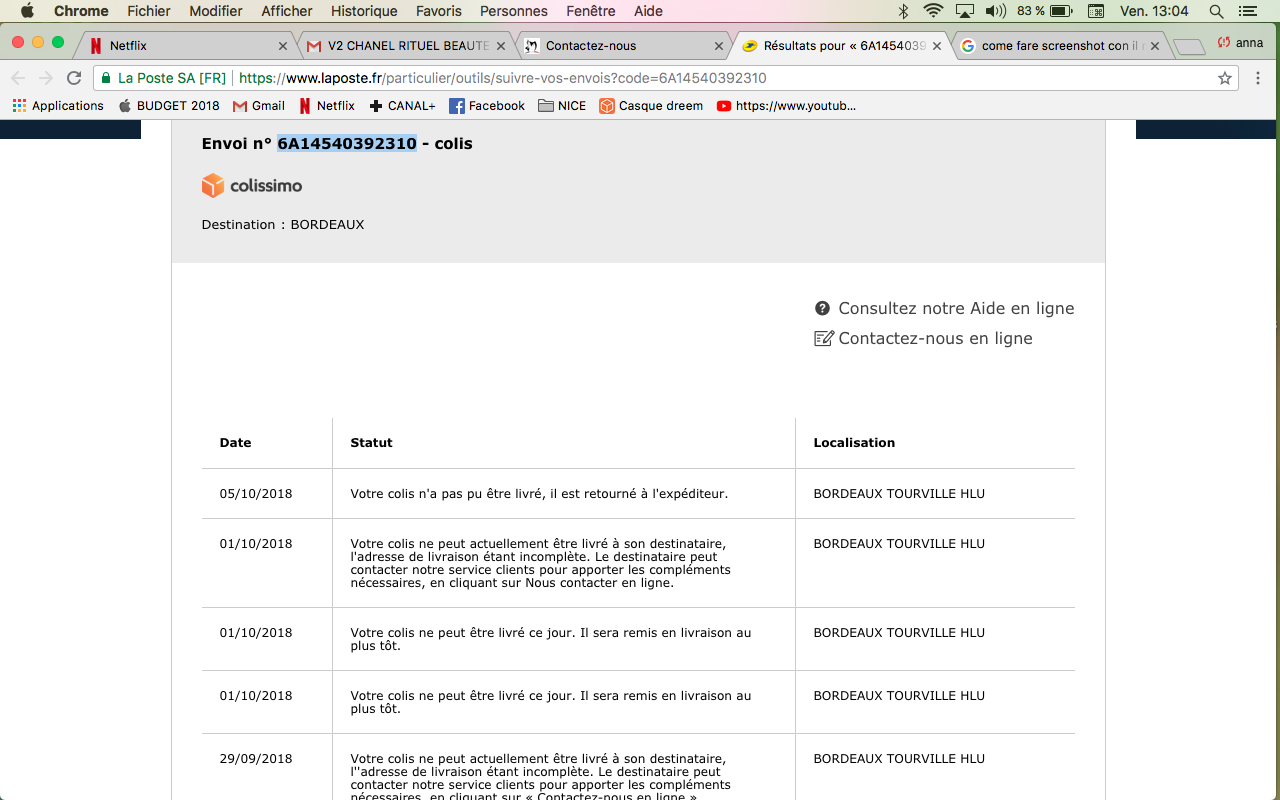Open the Wi-Fi status menu
The height and width of the screenshot is (800, 1280).
click(x=933, y=11)
